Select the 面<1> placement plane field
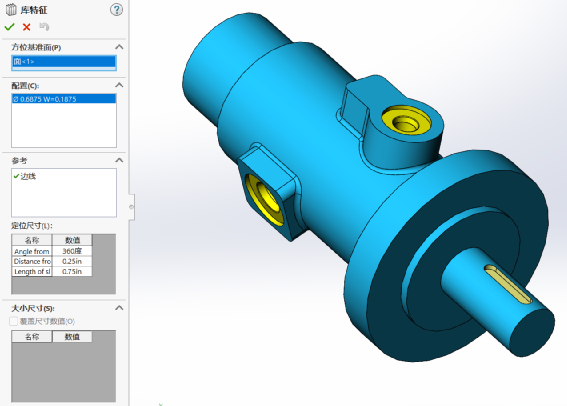Screen dimensions: 567x406 (x=64, y=62)
